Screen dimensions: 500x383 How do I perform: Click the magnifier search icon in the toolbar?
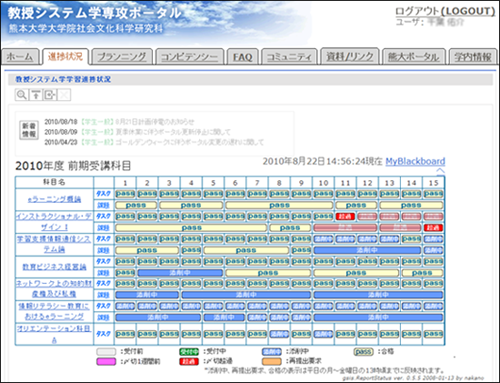22,95
